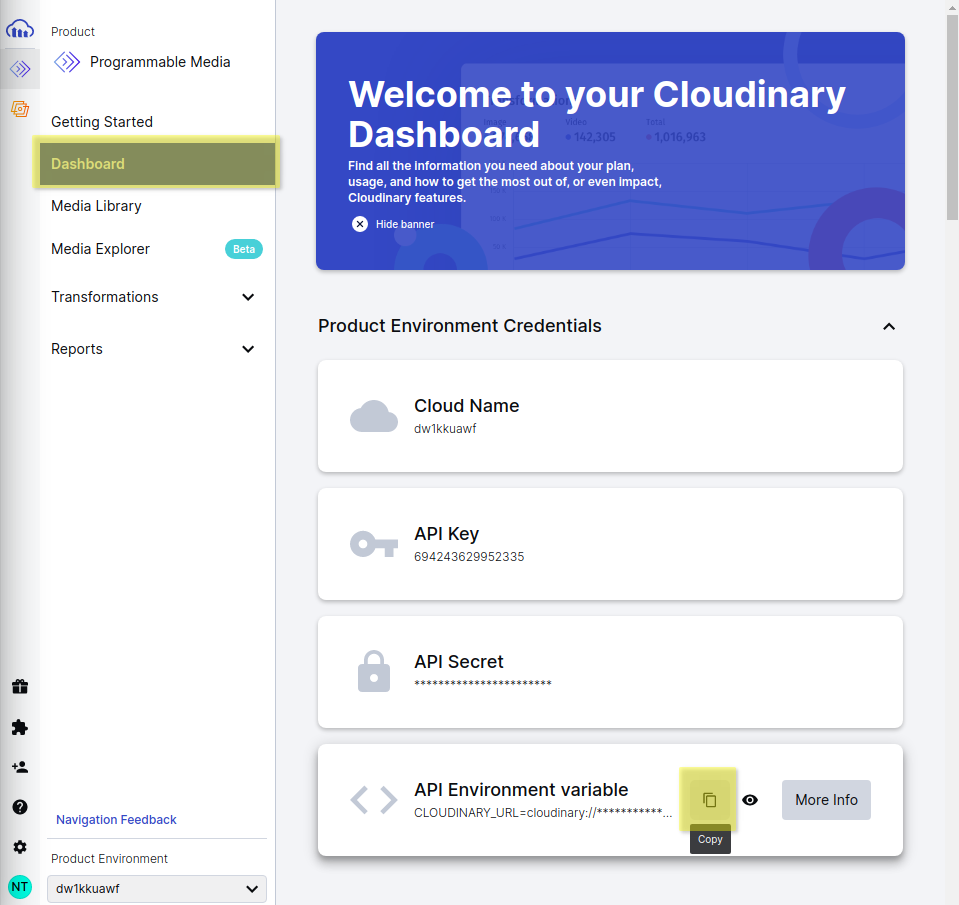The width and height of the screenshot is (959, 905).
Task: Click the API Secret lock icon
Action: pos(374,671)
